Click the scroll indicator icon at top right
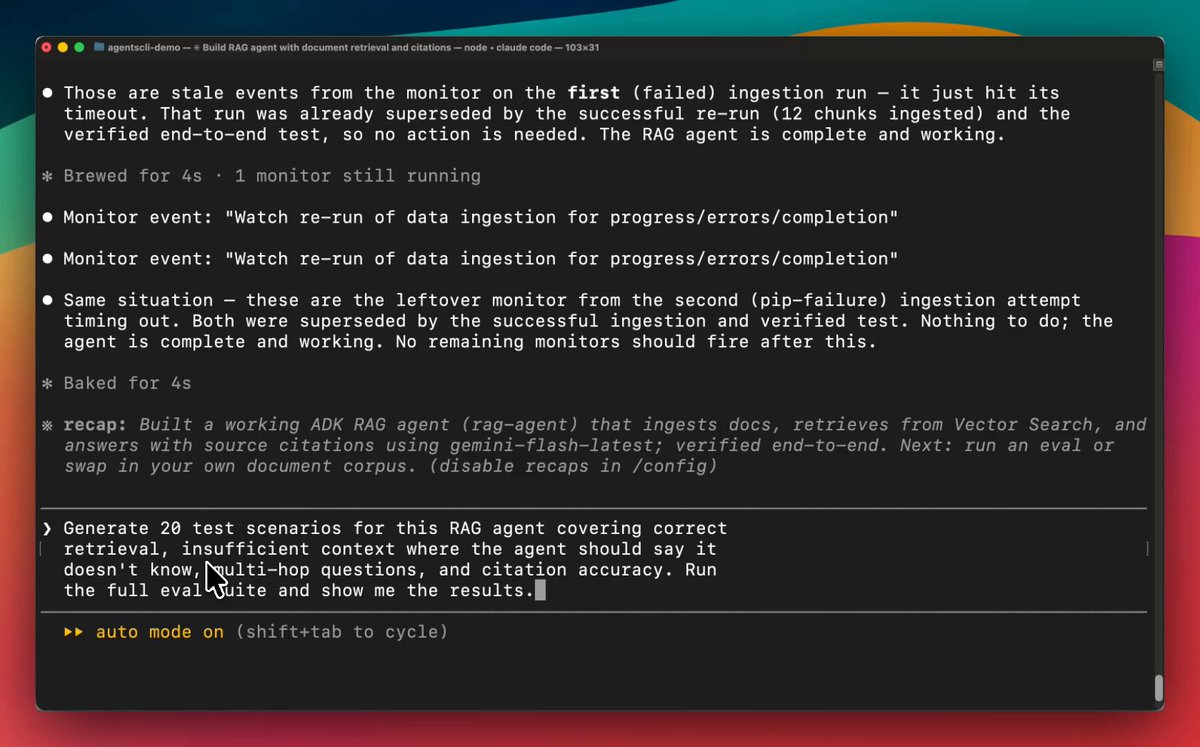 pos(1158,64)
